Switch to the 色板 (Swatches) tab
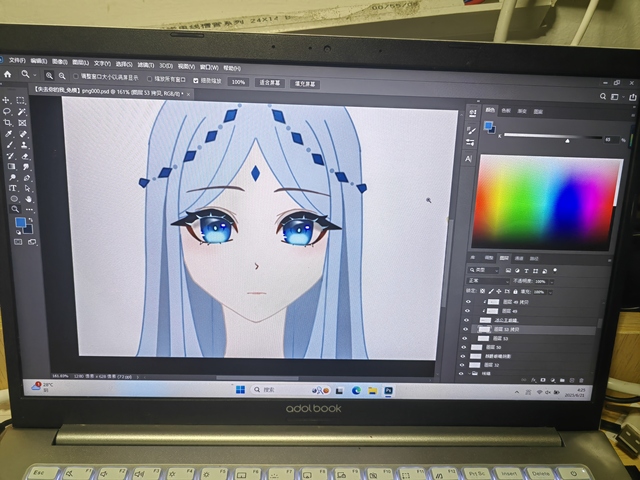640x480 pixels. click(x=505, y=110)
